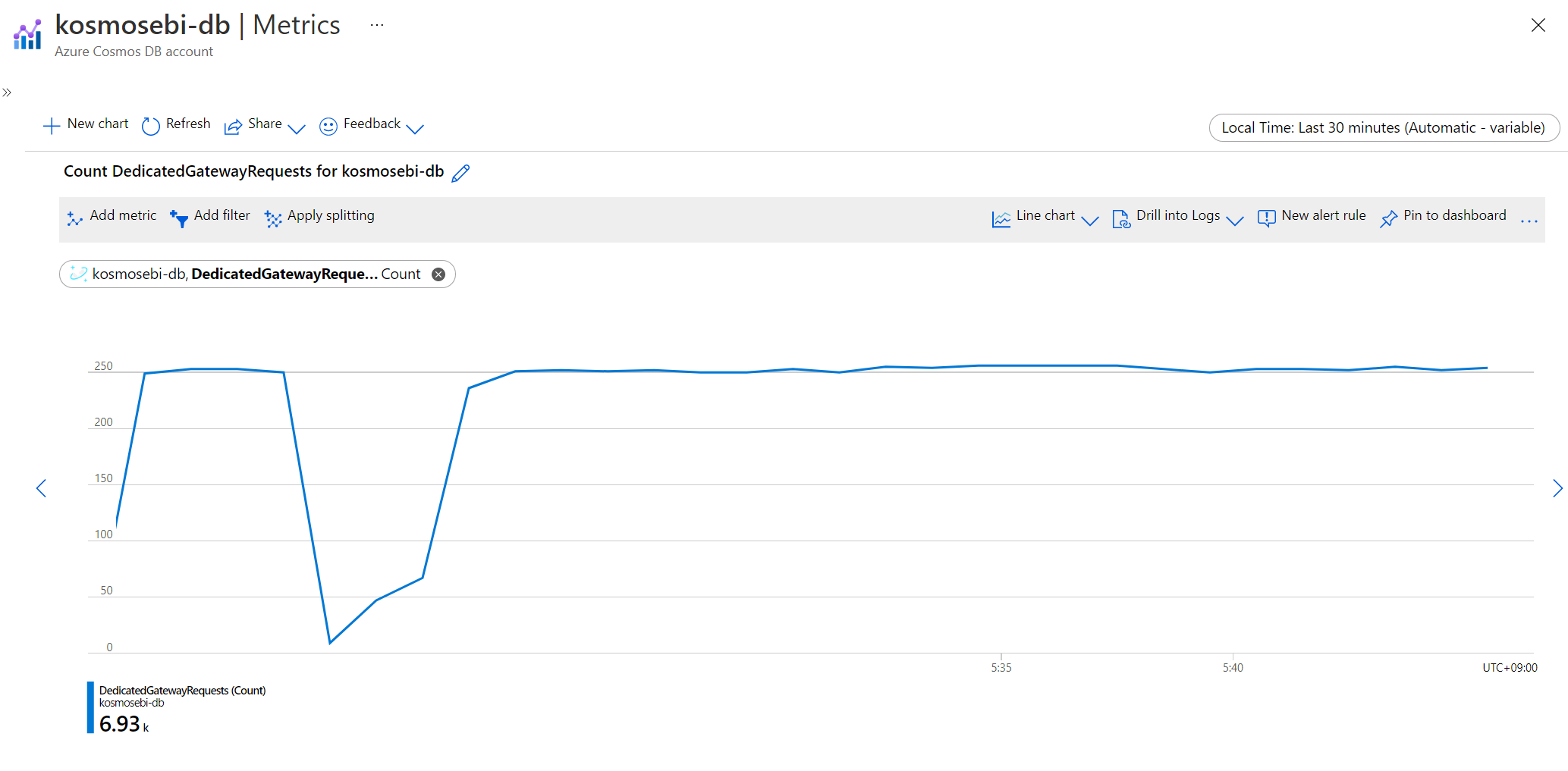Open chart's more options ellipsis menu
Viewport: 1568px width, 771px height.
(x=1529, y=221)
